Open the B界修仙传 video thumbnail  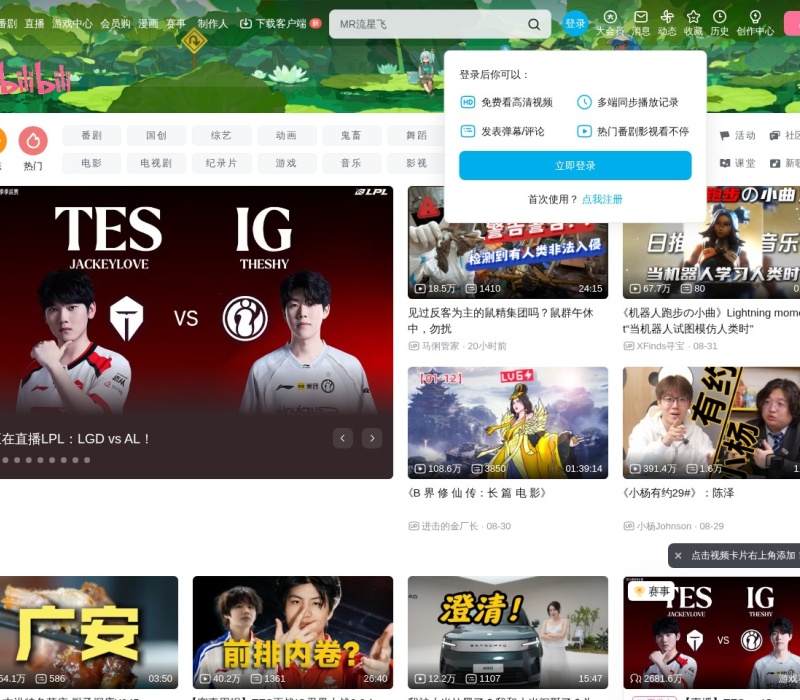tap(508, 422)
